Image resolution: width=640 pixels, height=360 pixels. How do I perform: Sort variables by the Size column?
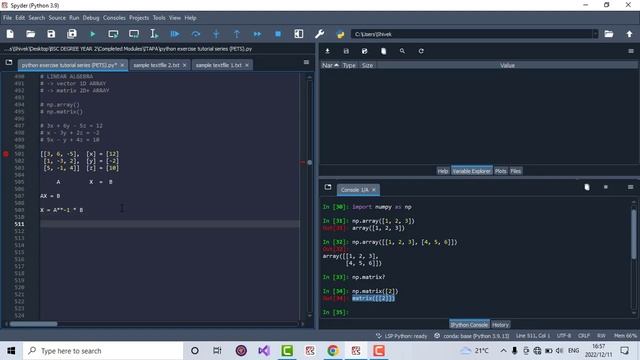(x=367, y=65)
